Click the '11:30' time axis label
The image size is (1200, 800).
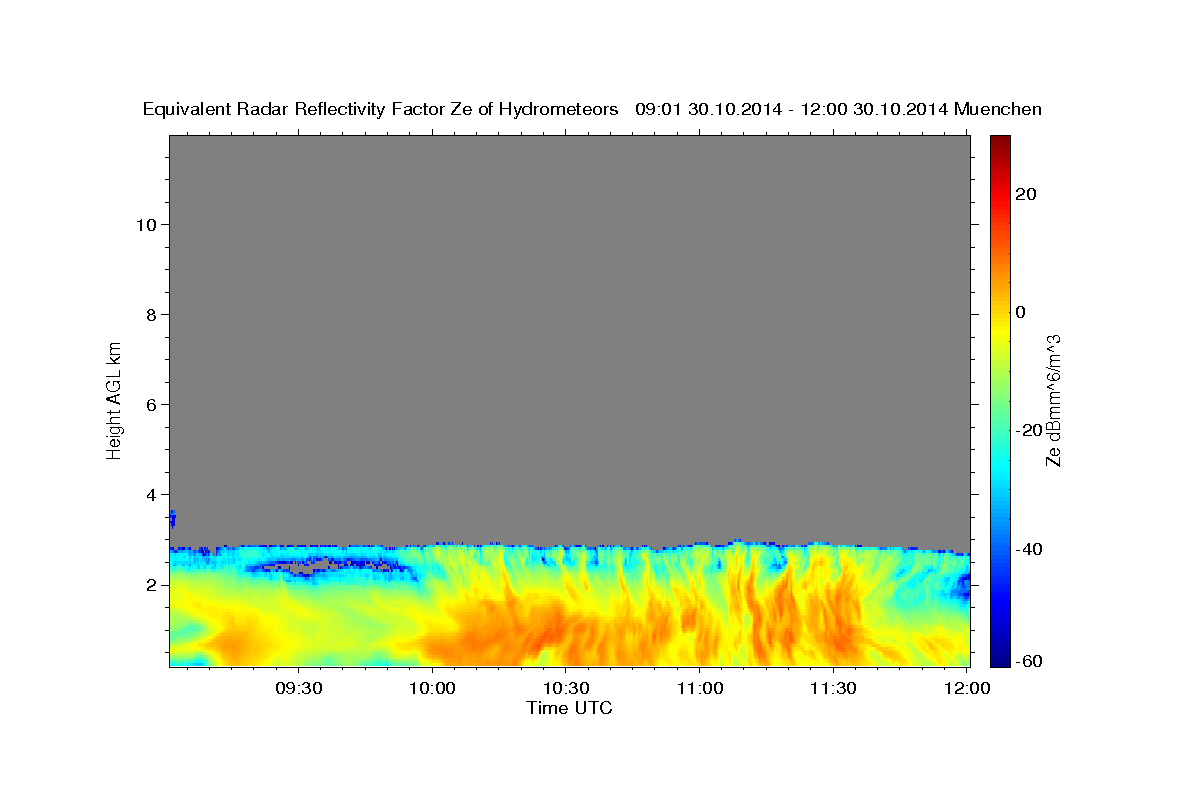pos(833,689)
